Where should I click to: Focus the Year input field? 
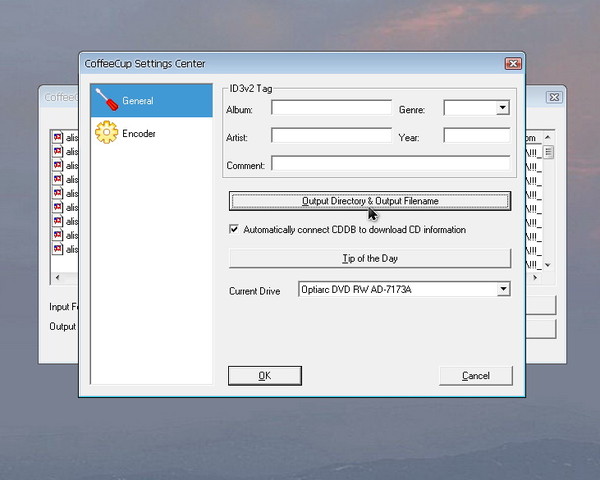point(476,136)
